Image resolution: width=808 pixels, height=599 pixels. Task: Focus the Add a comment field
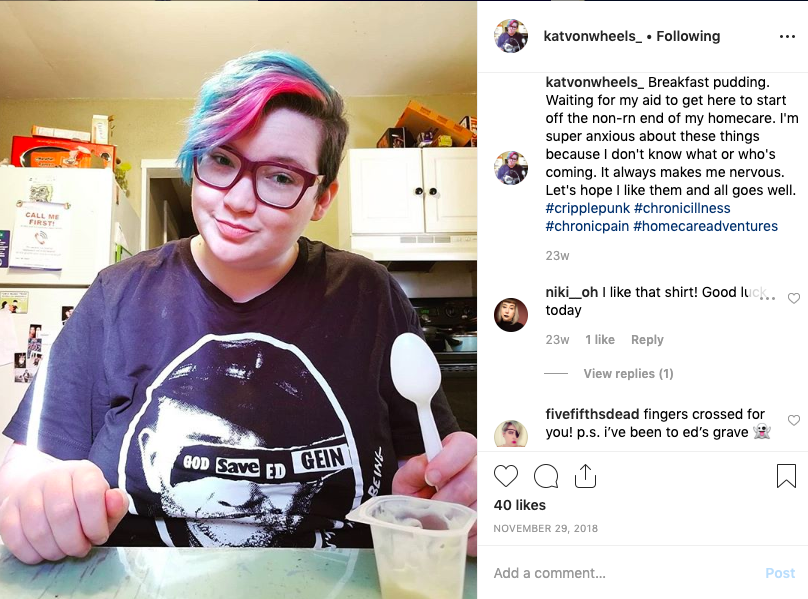pos(626,573)
